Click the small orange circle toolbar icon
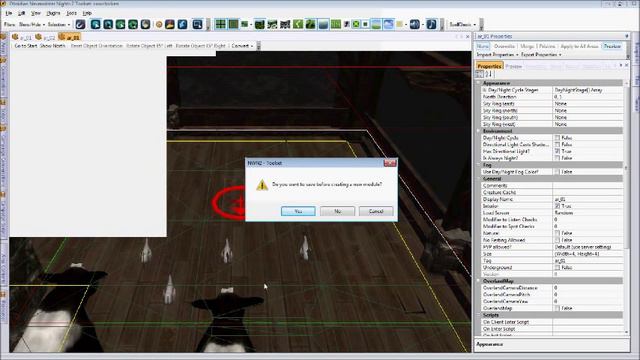The height and width of the screenshot is (360, 640). (159, 24)
